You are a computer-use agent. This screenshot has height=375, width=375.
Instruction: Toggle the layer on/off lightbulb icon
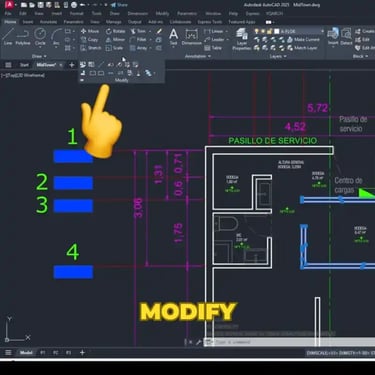click(x=256, y=31)
